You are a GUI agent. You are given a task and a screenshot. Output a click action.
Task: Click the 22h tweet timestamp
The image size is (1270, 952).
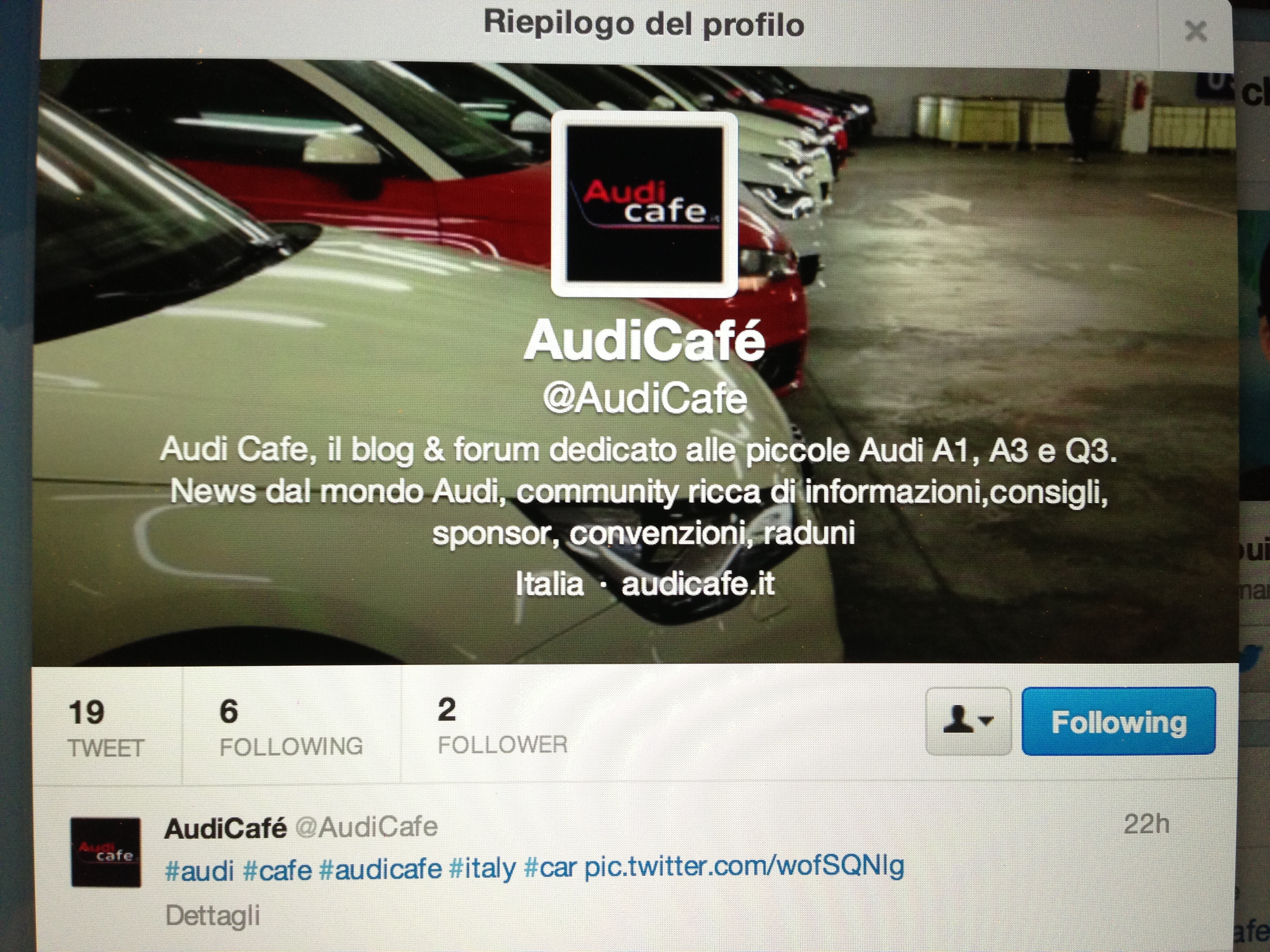(x=1146, y=824)
